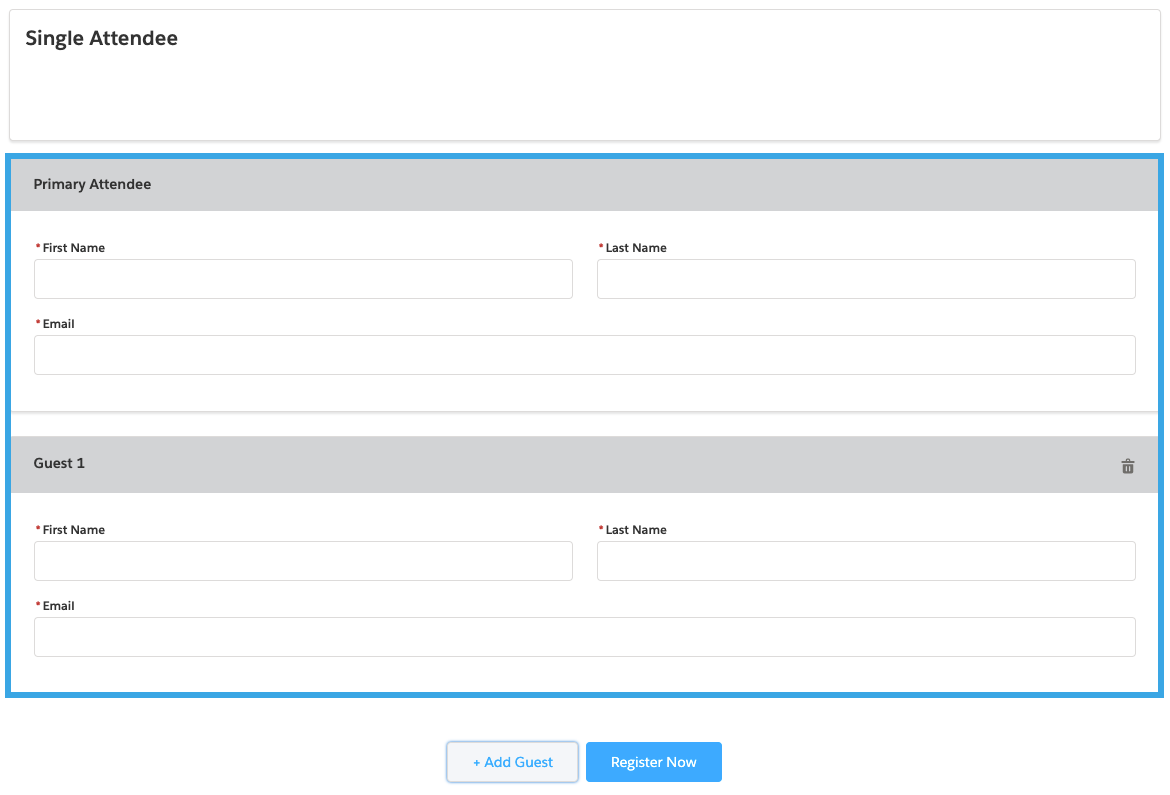
Task: Click the Guest 1 section title
Action: 59,463
